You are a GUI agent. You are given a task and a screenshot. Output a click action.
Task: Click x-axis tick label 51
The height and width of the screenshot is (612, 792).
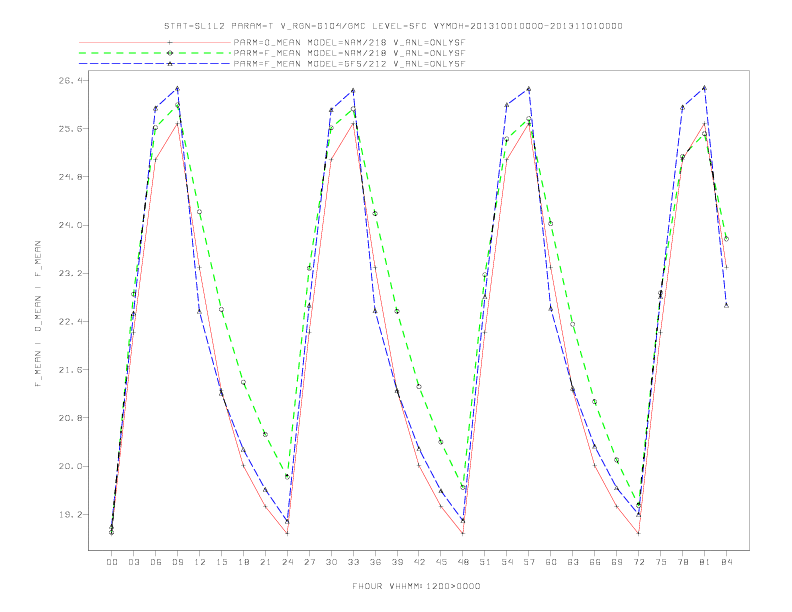[x=485, y=562]
